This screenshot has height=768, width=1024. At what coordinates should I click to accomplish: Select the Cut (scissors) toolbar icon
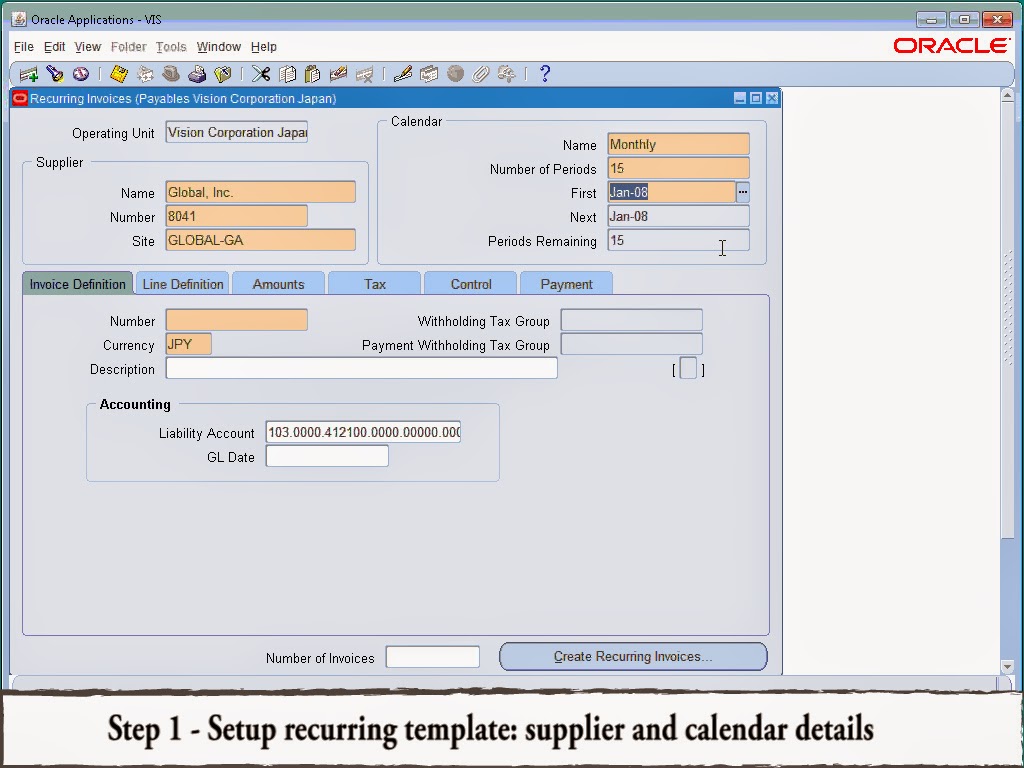pyautogui.click(x=258, y=73)
